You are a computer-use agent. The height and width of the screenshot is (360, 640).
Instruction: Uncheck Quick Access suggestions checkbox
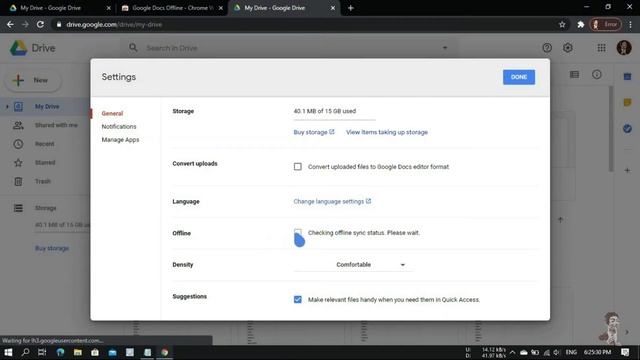click(298, 300)
